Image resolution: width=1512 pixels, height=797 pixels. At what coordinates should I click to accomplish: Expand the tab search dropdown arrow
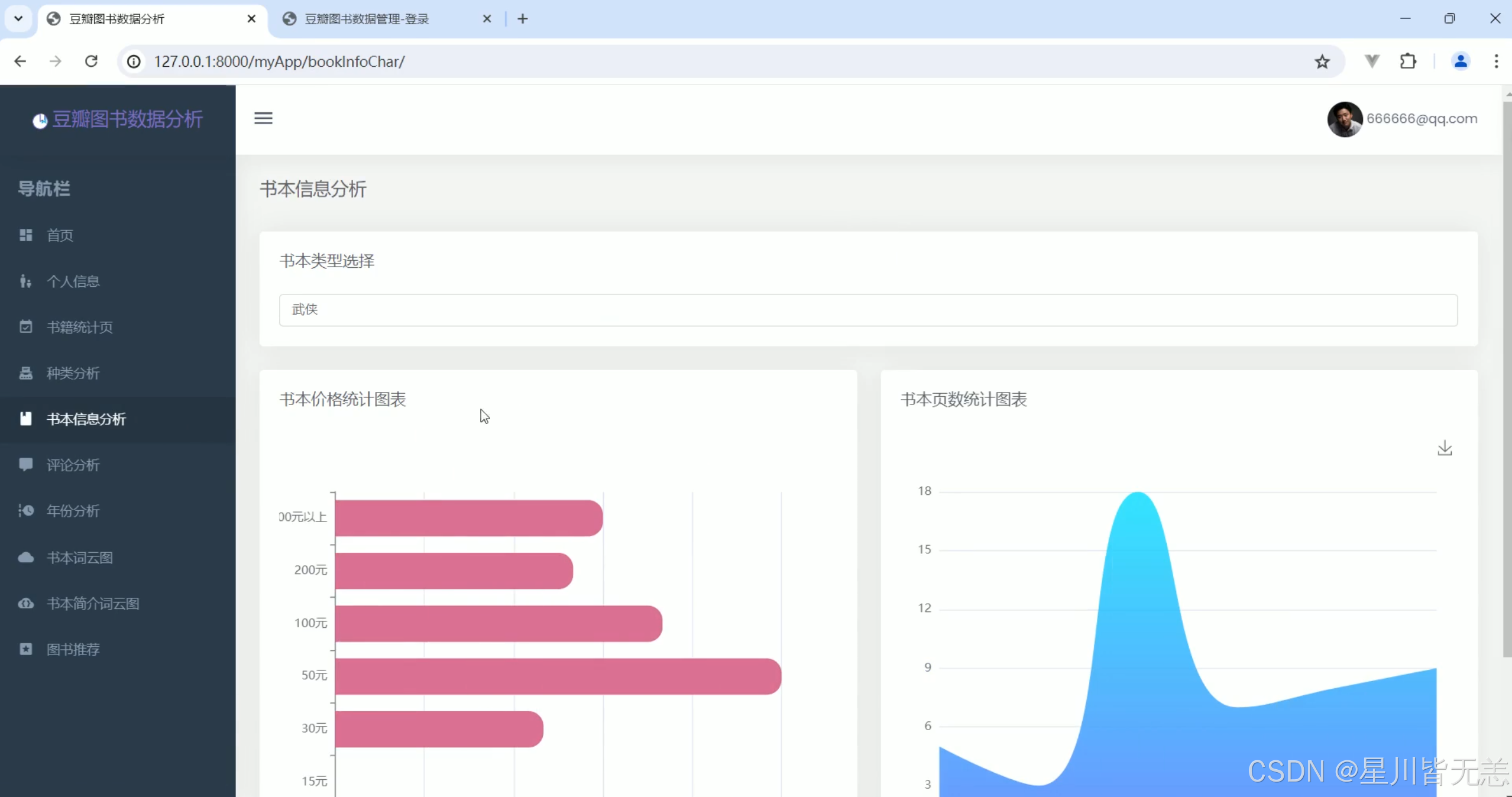click(18, 18)
